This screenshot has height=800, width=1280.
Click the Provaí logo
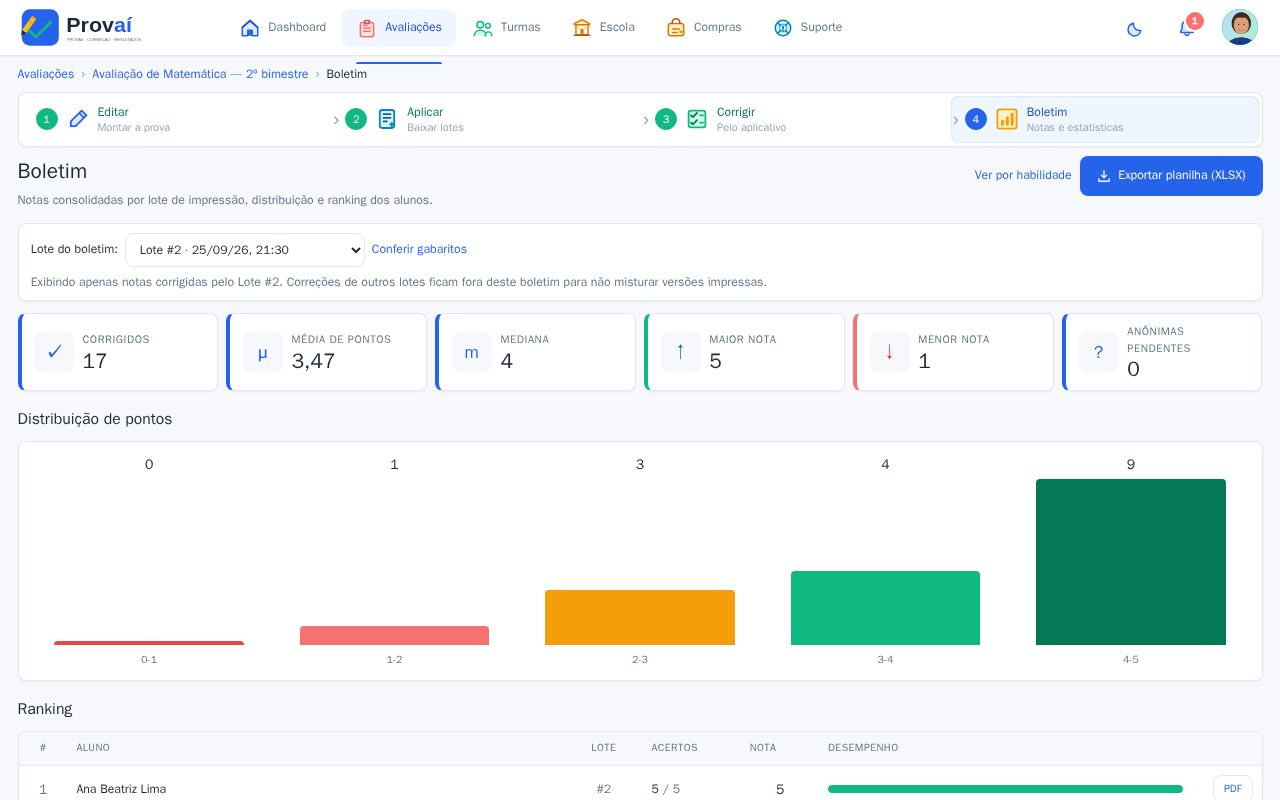81,27
